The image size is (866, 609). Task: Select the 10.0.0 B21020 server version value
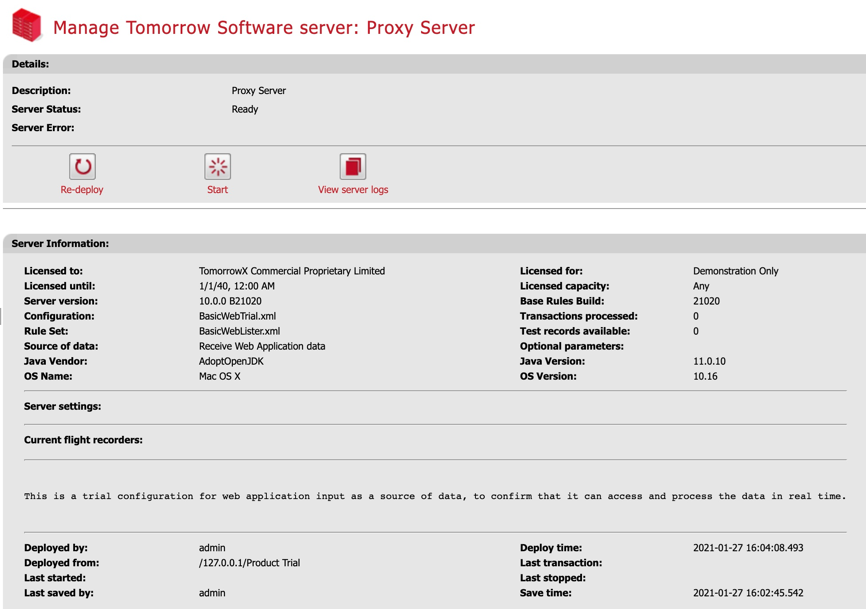coord(230,301)
